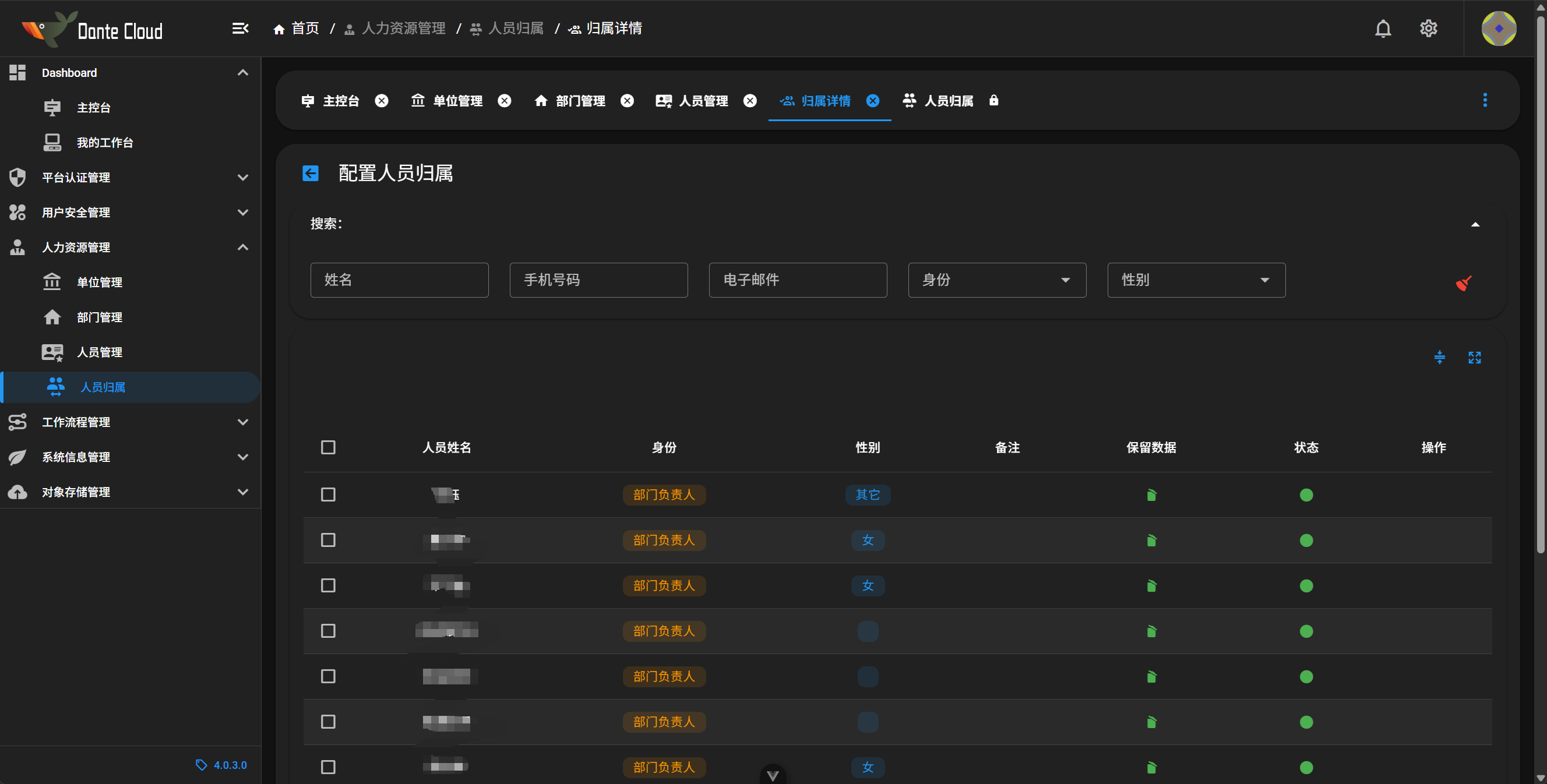Tick the second table row checkbox
Viewport: 1547px width, 784px height.
point(328,541)
